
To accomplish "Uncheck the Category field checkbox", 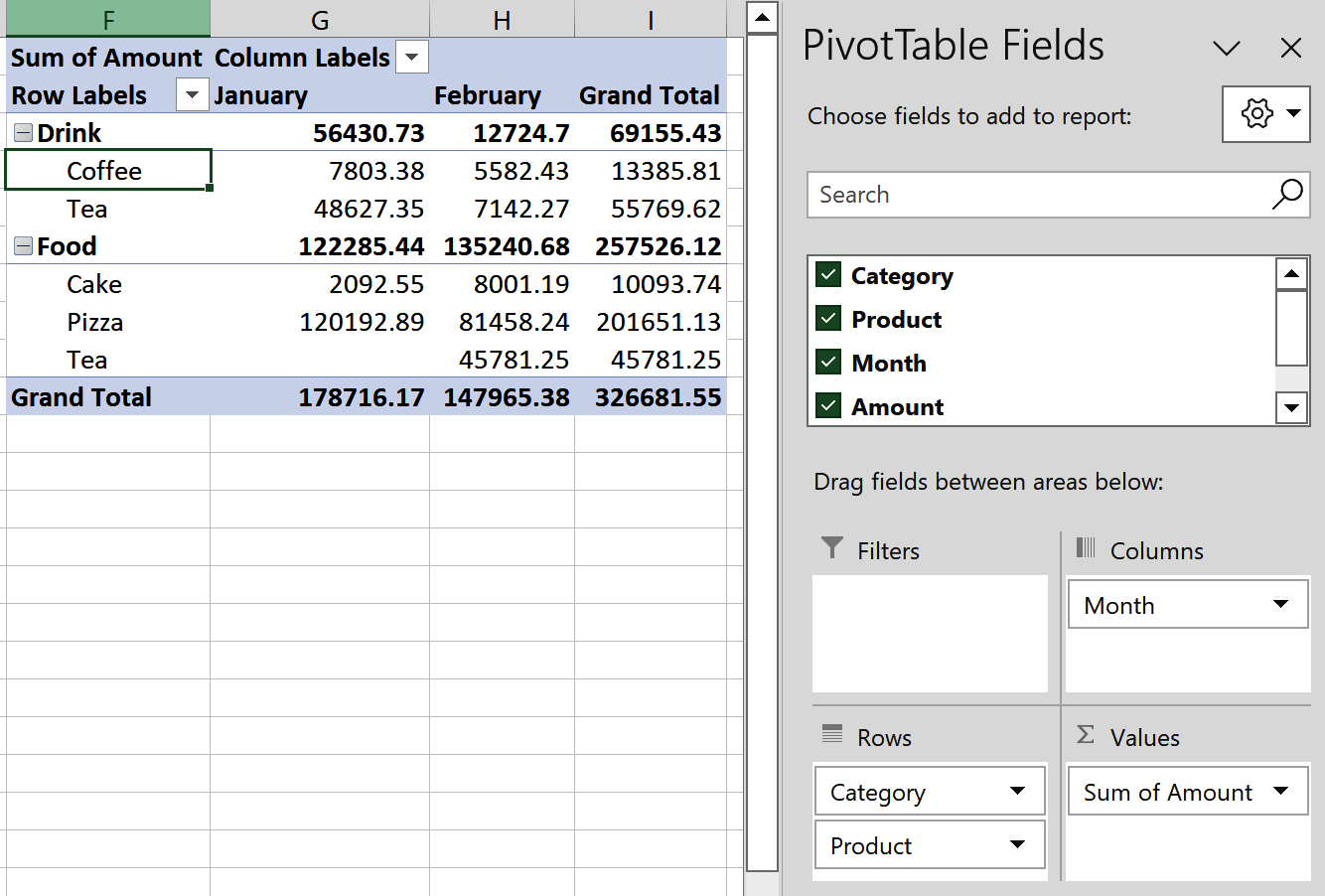I will pyautogui.click(x=828, y=274).
